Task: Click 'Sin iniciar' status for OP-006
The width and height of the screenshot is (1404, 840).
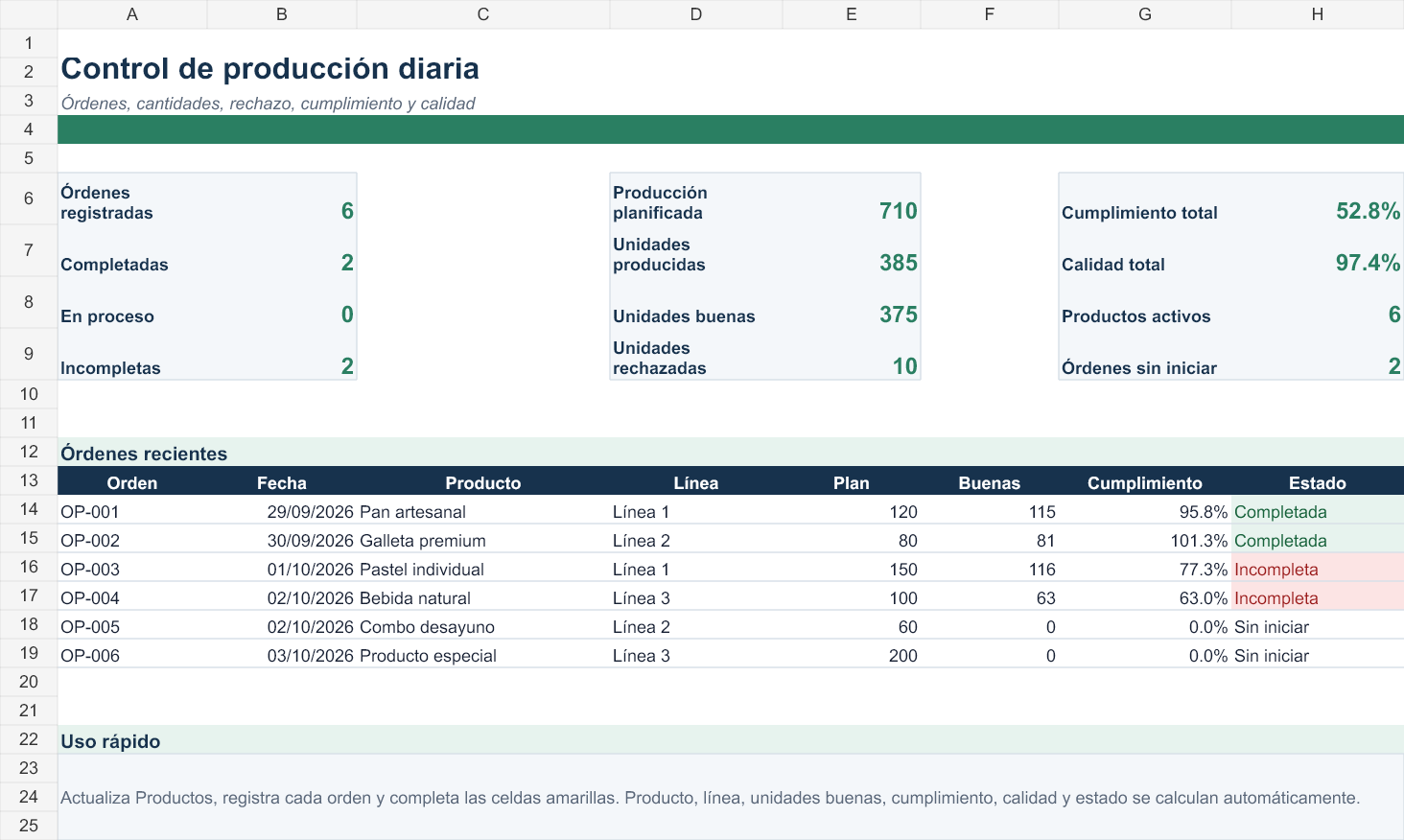Action: tap(1318, 653)
